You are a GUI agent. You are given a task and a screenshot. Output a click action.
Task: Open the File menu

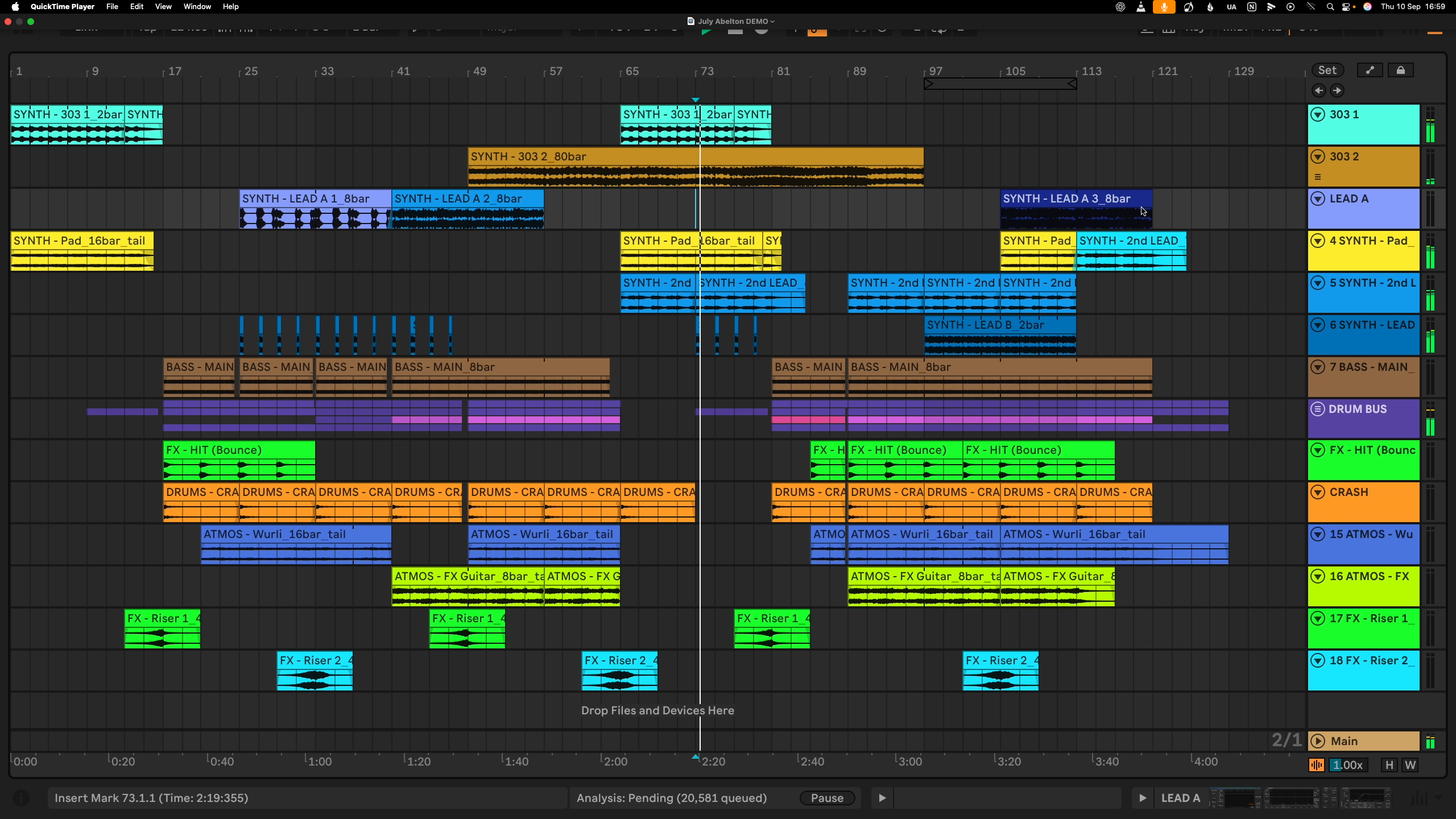[x=112, y=7]
